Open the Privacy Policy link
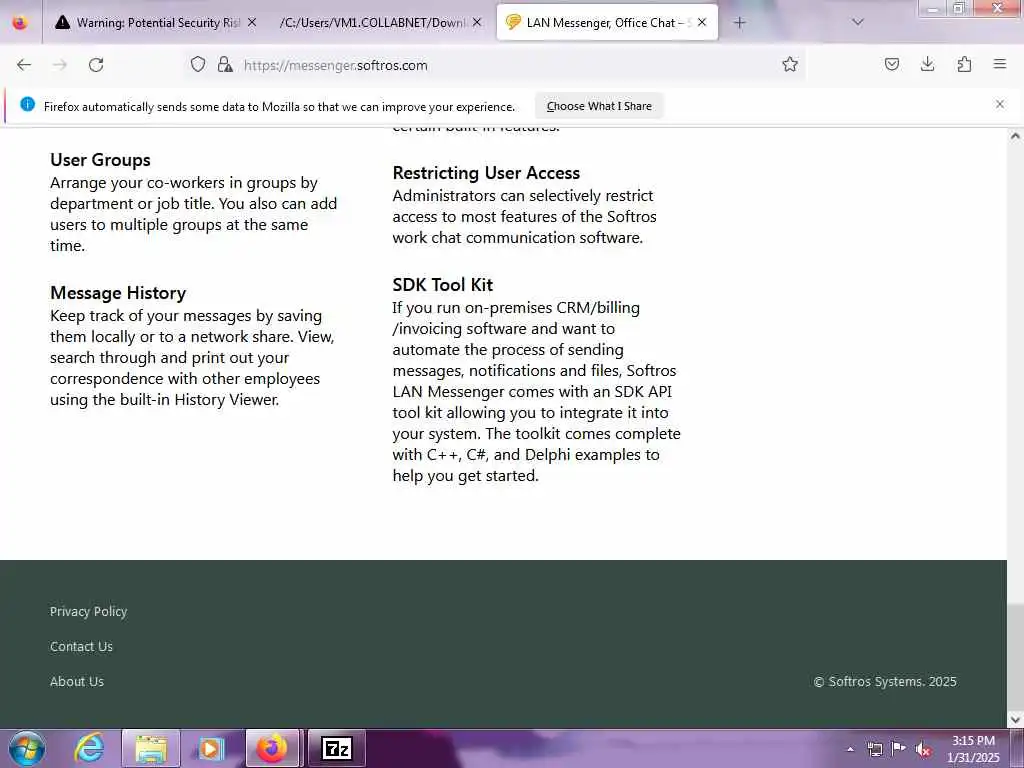Viewport: 1024px width, 768px height. point(89,611)
